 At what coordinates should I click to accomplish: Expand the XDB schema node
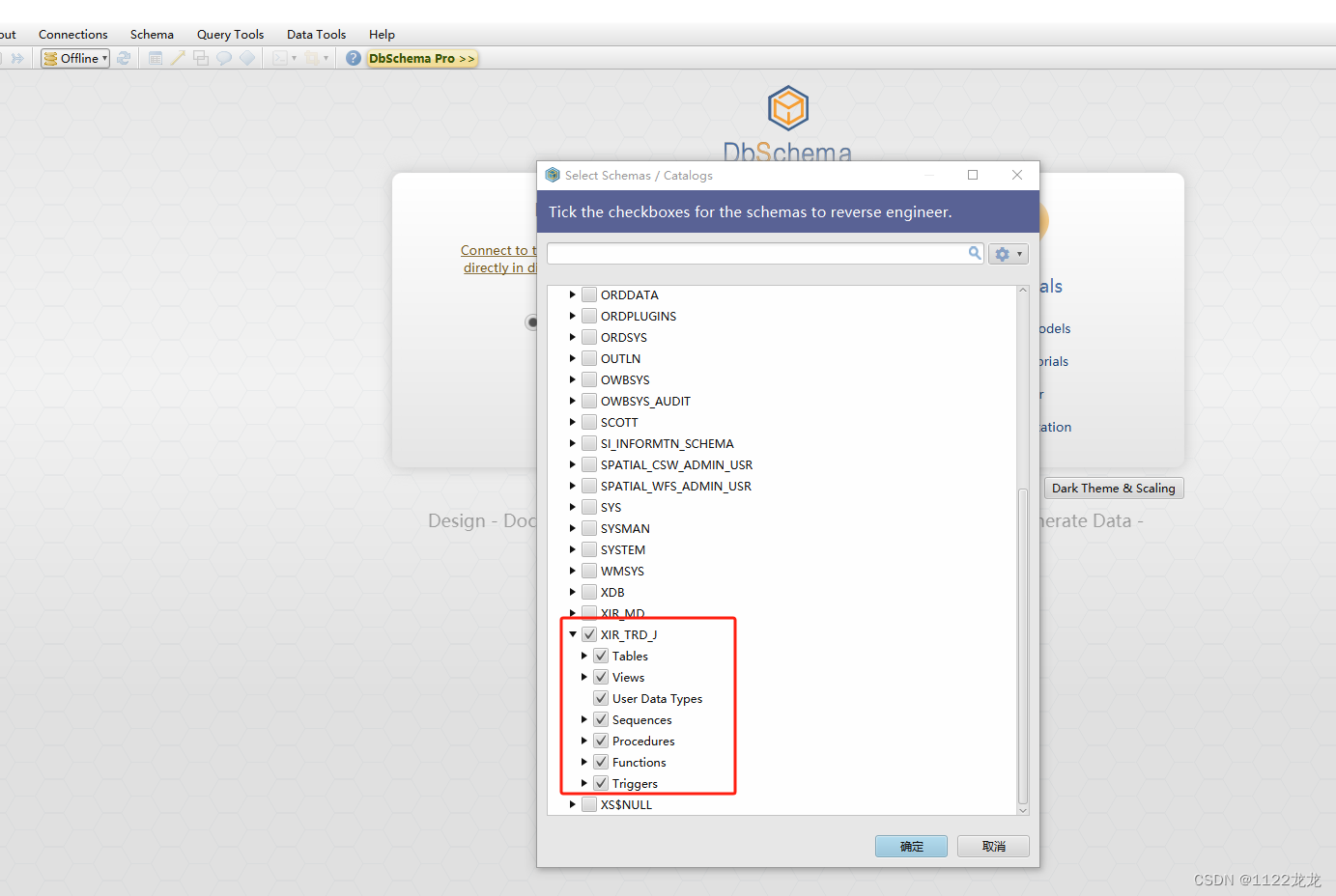[573, 592]
